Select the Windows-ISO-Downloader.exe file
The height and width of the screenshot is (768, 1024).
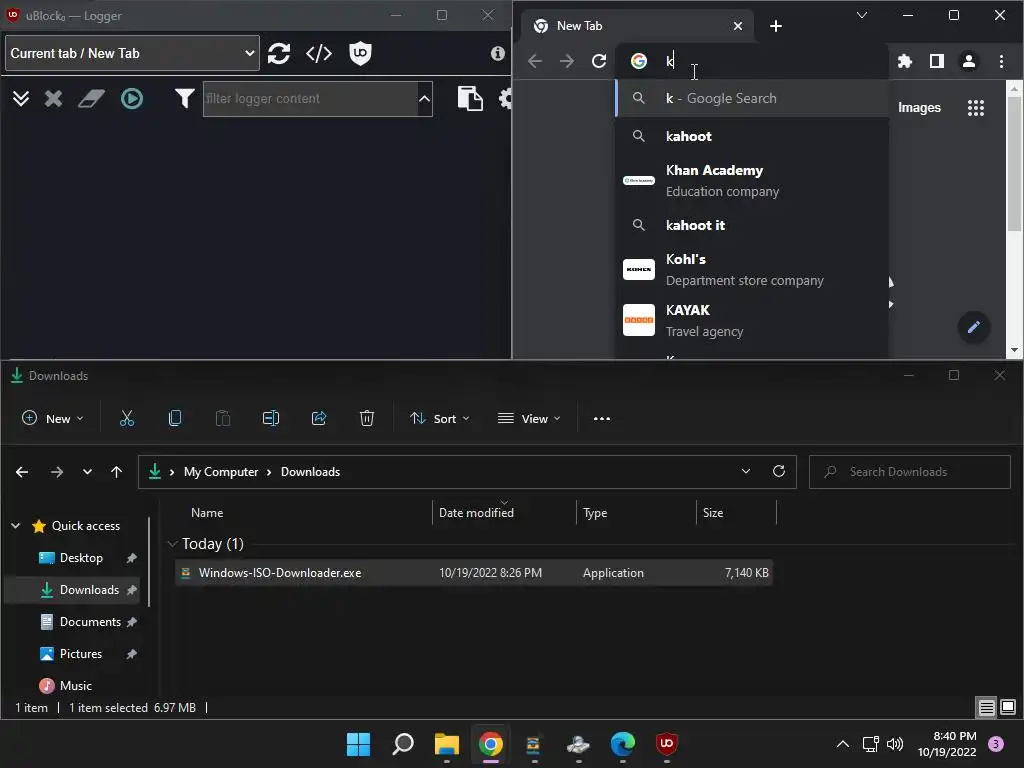473,573
